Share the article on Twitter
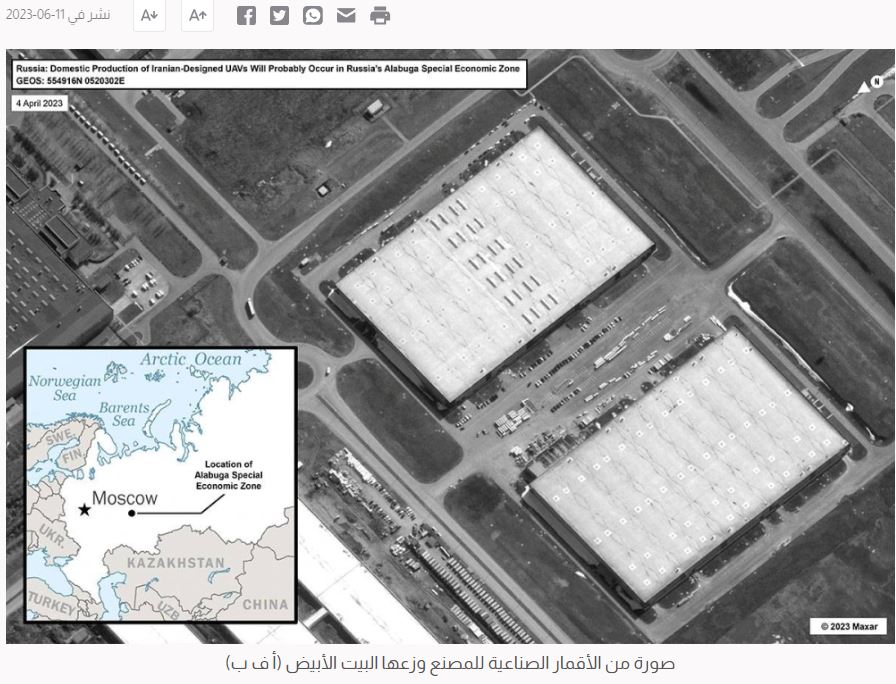 pyautogui.click(x=279, y=15)
